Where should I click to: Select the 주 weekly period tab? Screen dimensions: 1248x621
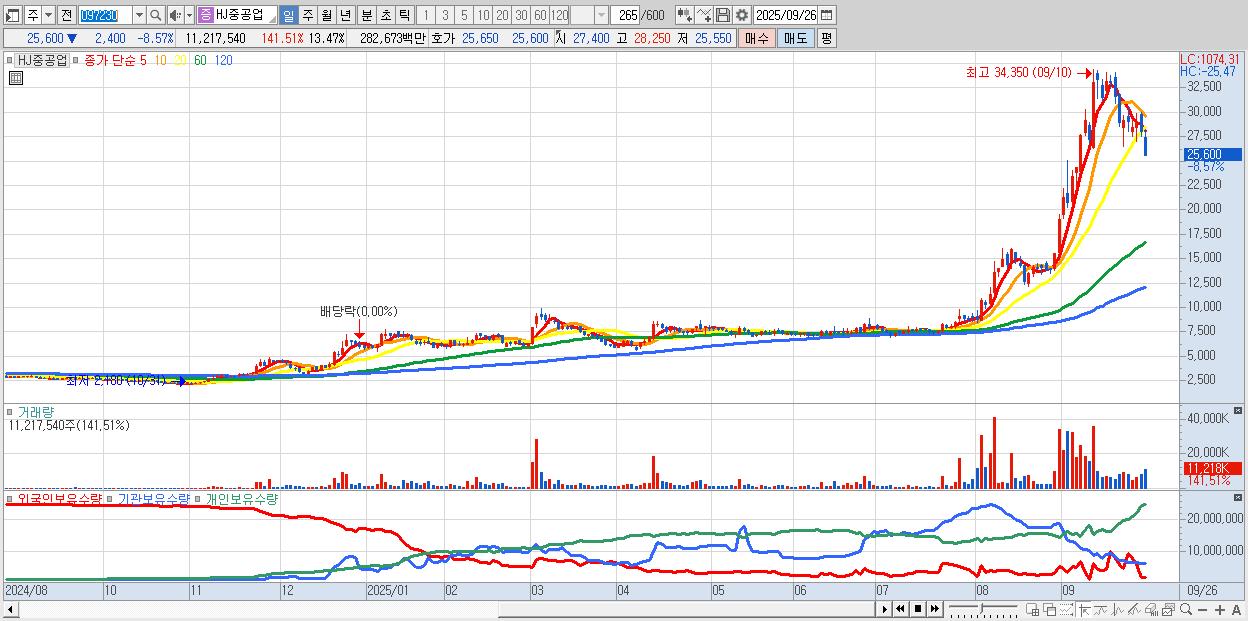click(307, 15)
